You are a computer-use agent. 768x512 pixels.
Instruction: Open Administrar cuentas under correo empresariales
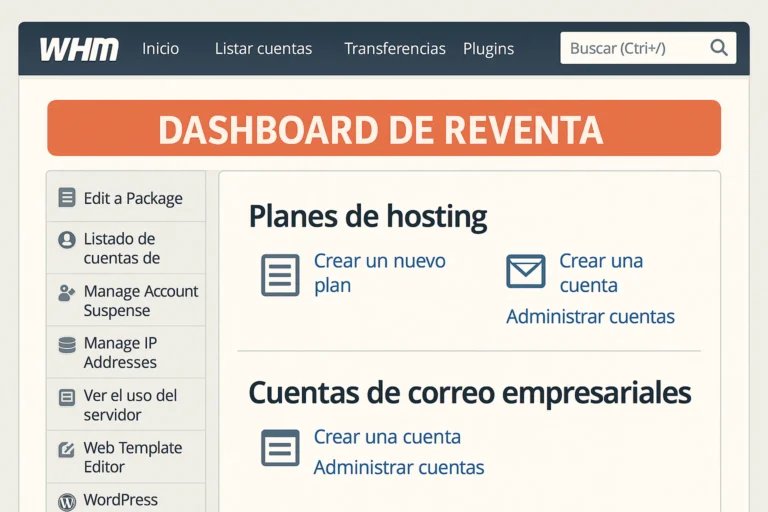point(399,467)
